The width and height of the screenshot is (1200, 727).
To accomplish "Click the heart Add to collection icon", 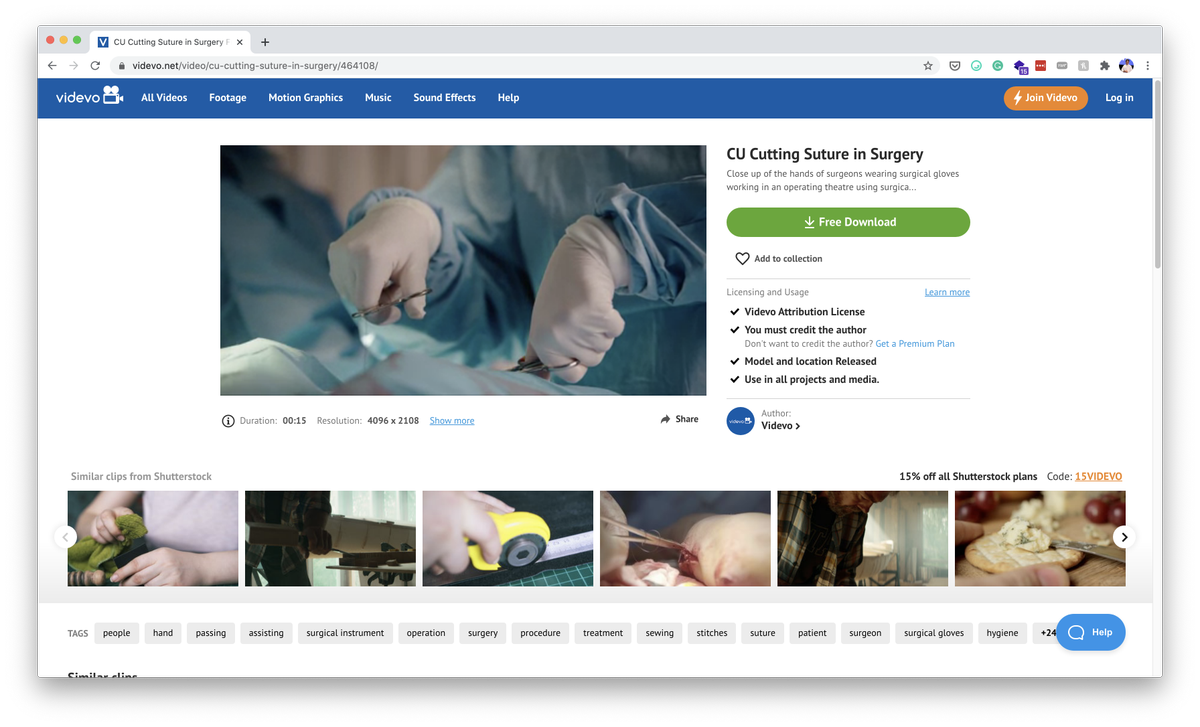I will (x=742, y=258).
